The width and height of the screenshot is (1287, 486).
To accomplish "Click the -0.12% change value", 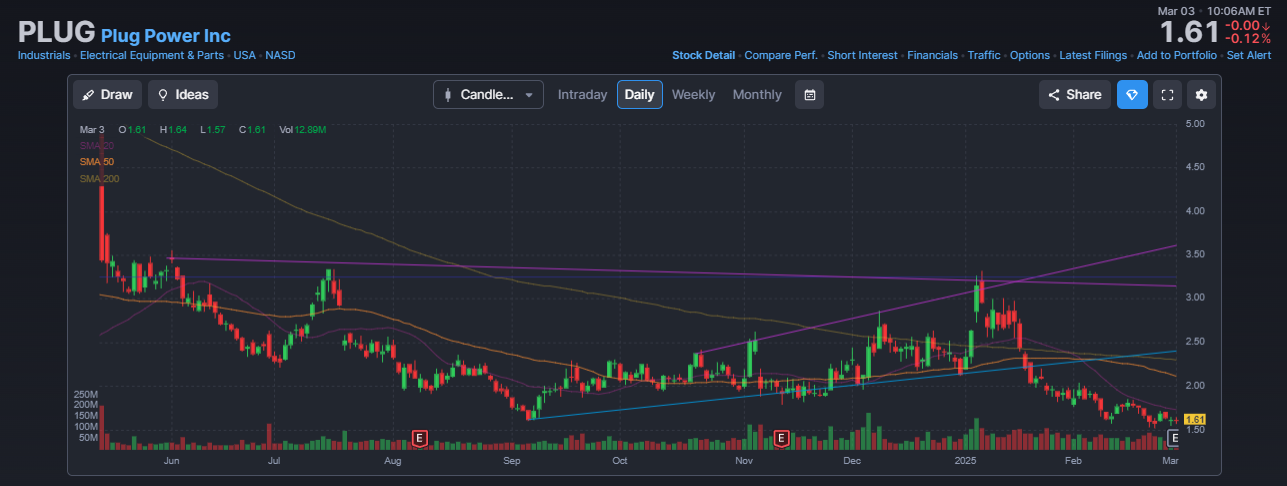I will click(x=1248, y=39).
